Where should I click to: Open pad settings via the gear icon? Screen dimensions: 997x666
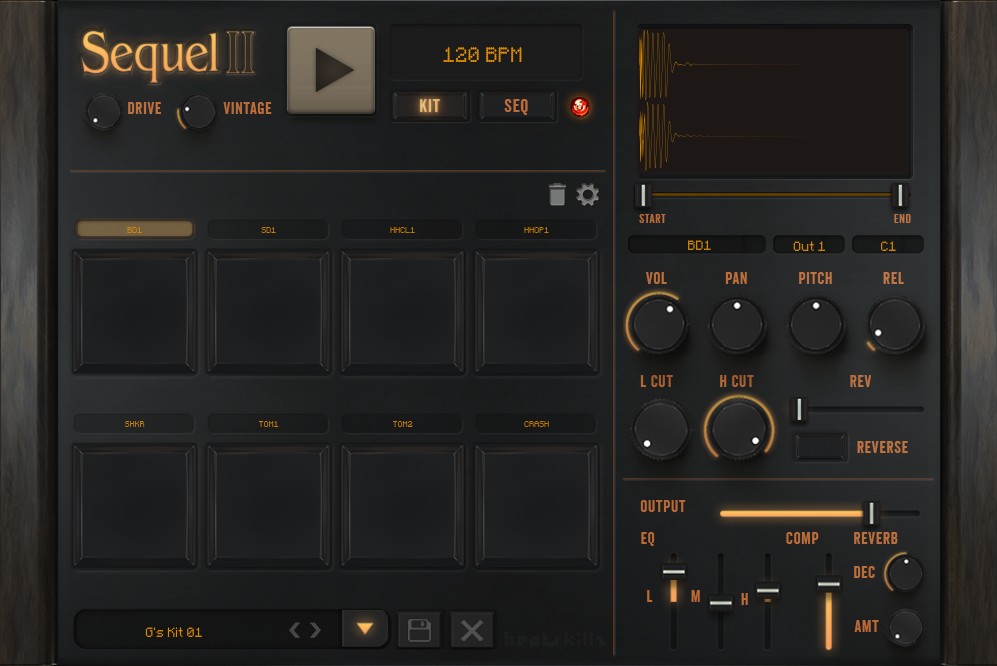pos(588,195)
